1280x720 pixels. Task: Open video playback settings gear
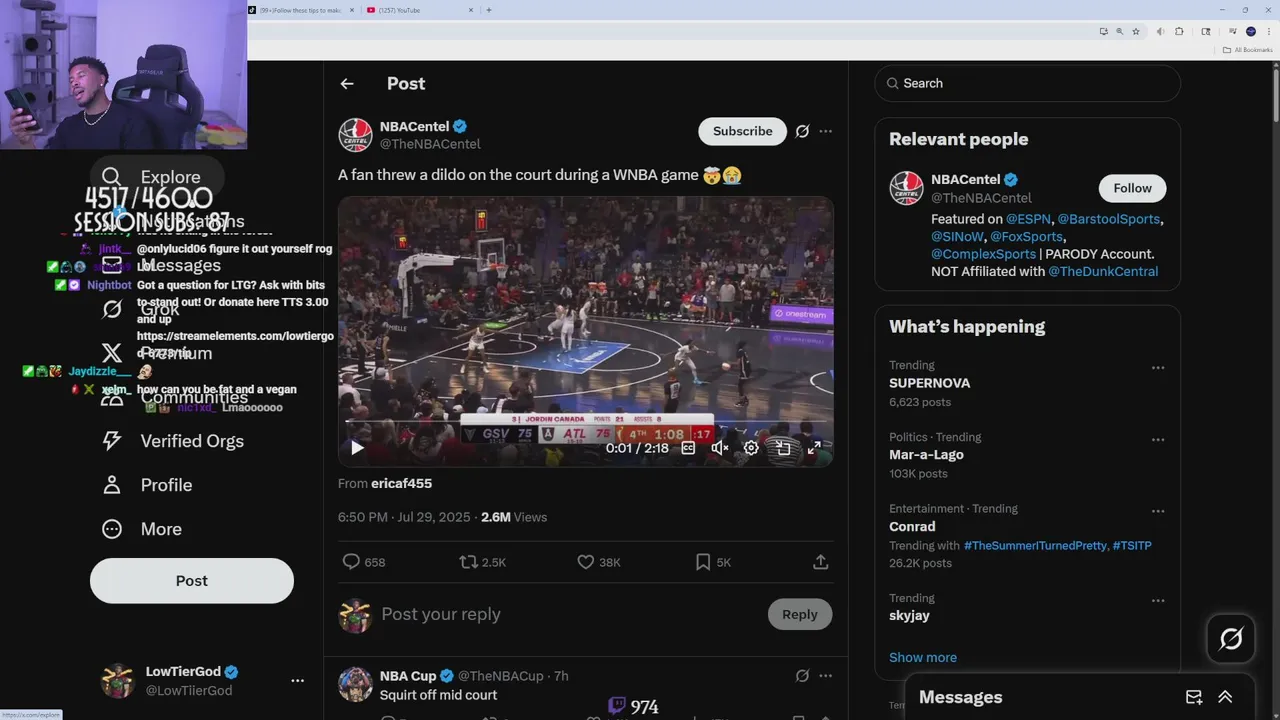[751, 448]
